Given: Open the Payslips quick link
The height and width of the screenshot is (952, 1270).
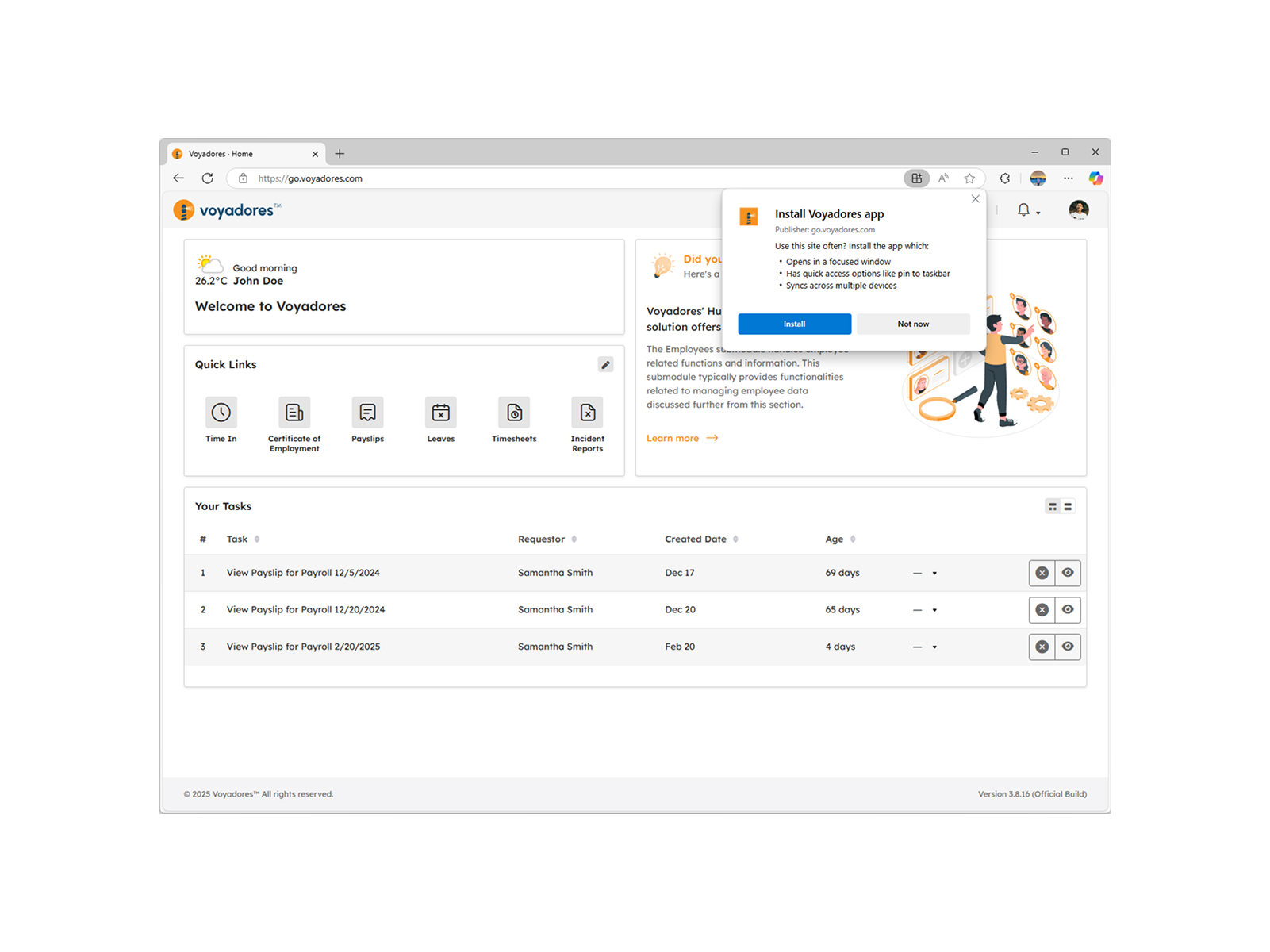Looking at the screenshot, I should click(367, 420).
